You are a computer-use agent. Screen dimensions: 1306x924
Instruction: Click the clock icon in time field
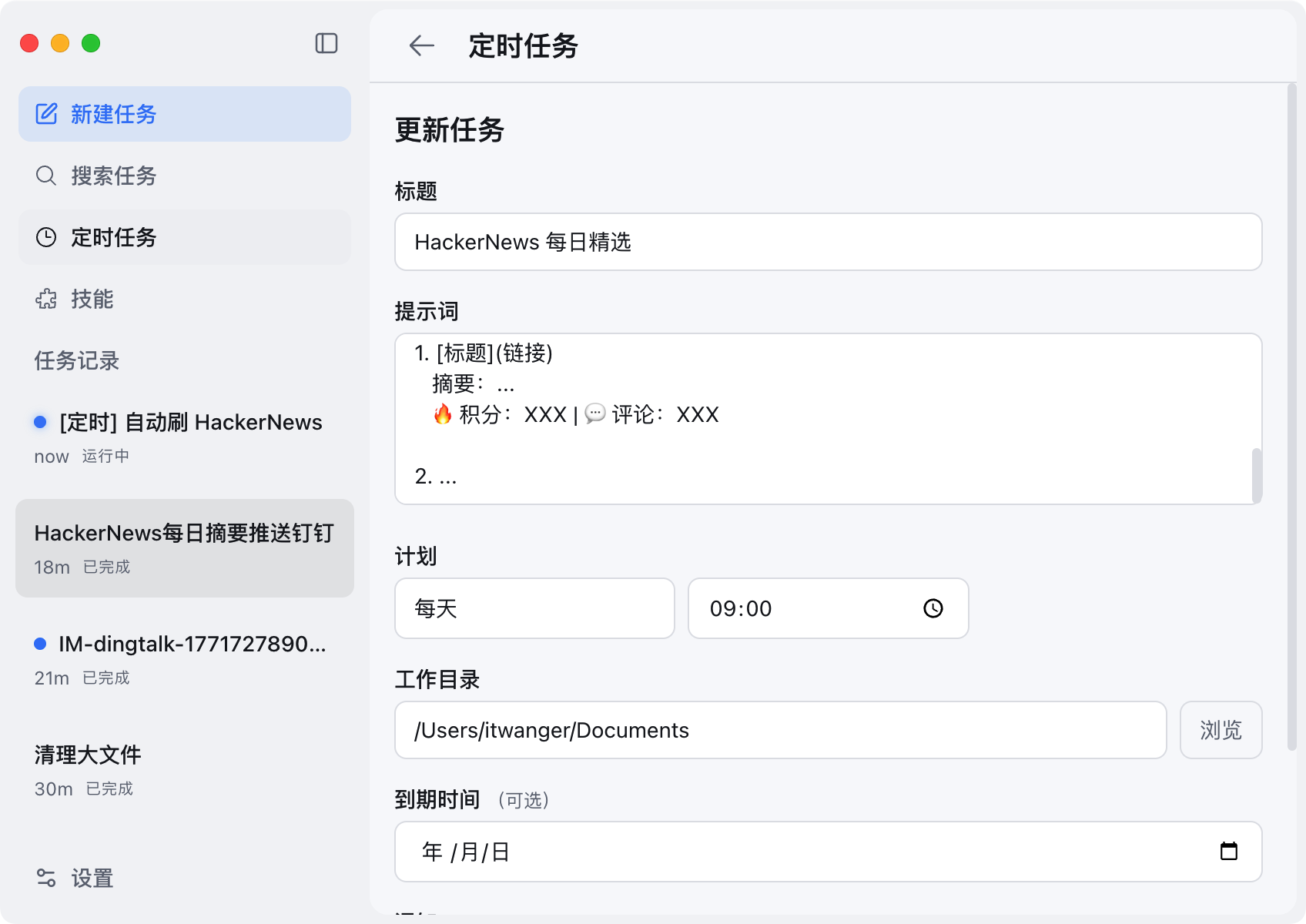[933, 608]
